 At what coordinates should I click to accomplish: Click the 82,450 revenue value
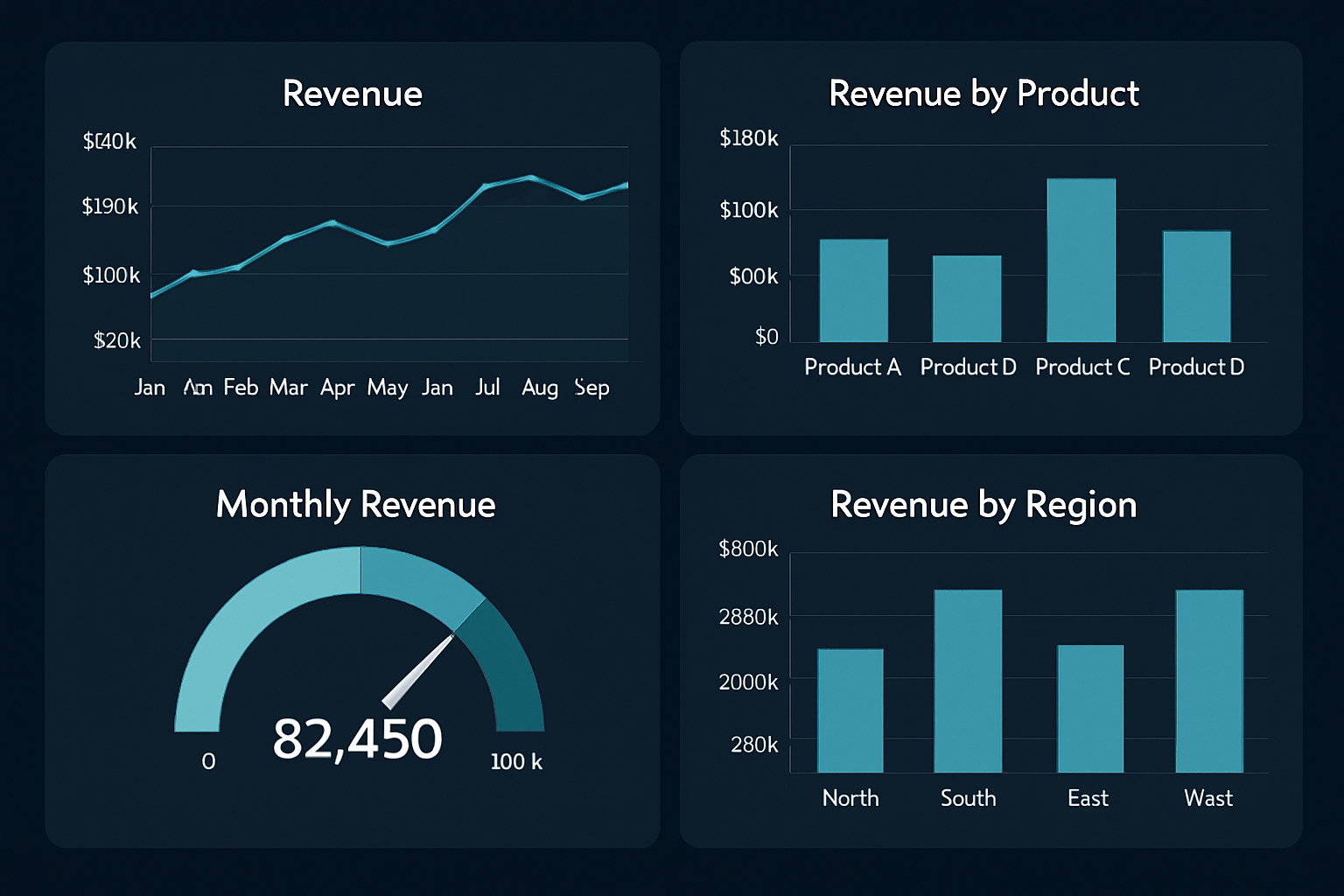click(356, 738)
